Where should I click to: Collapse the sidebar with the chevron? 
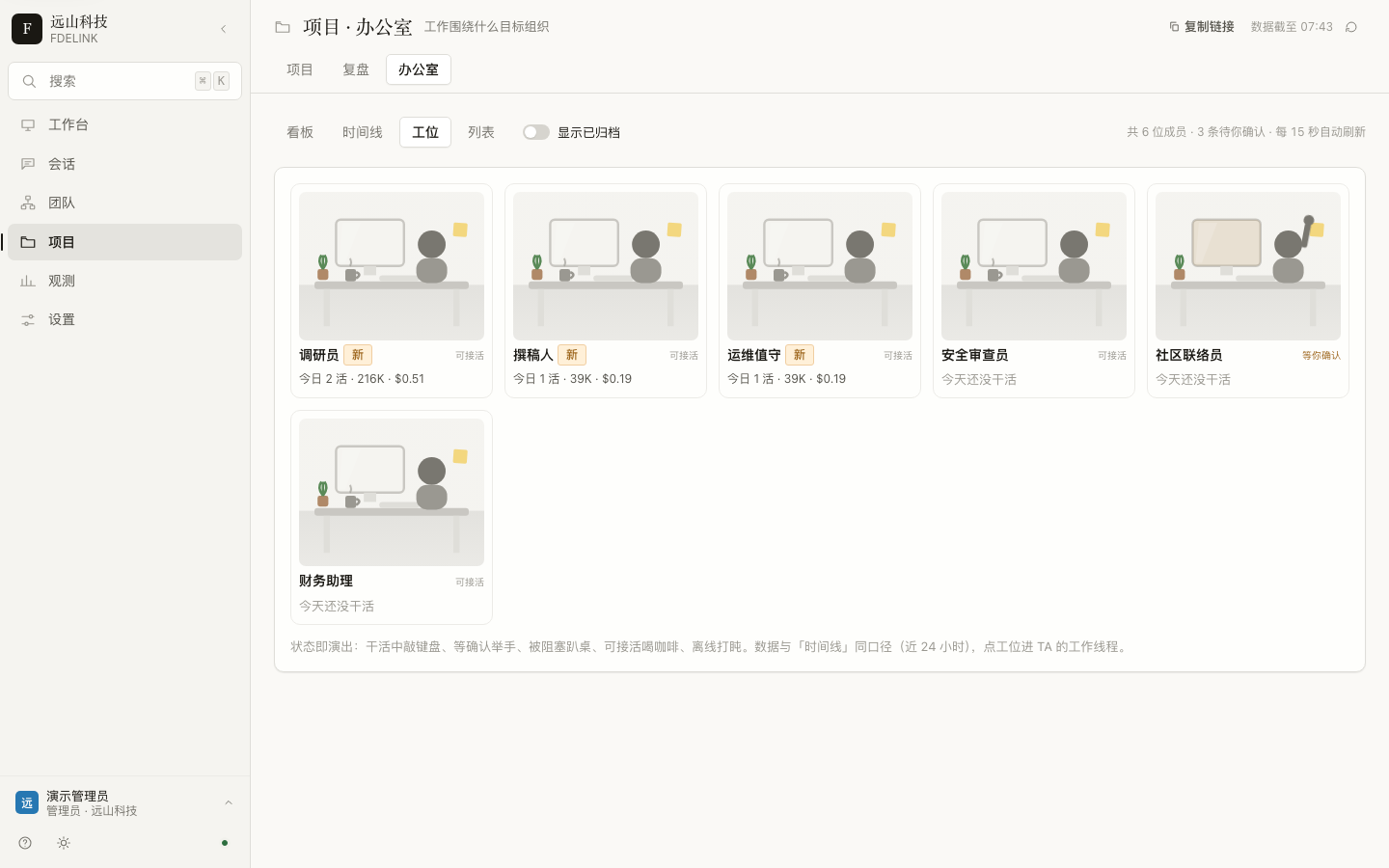pyautogui.click(x=224, y=29)
